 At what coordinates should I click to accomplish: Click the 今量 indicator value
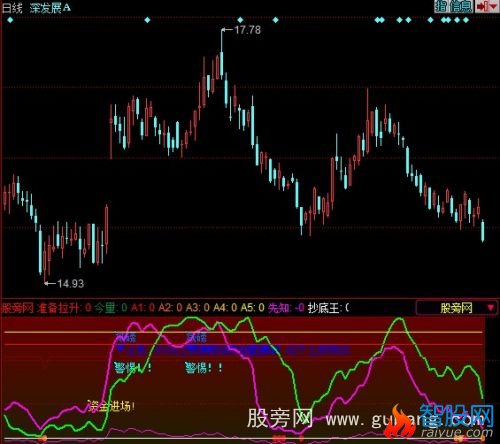(110, 308)
